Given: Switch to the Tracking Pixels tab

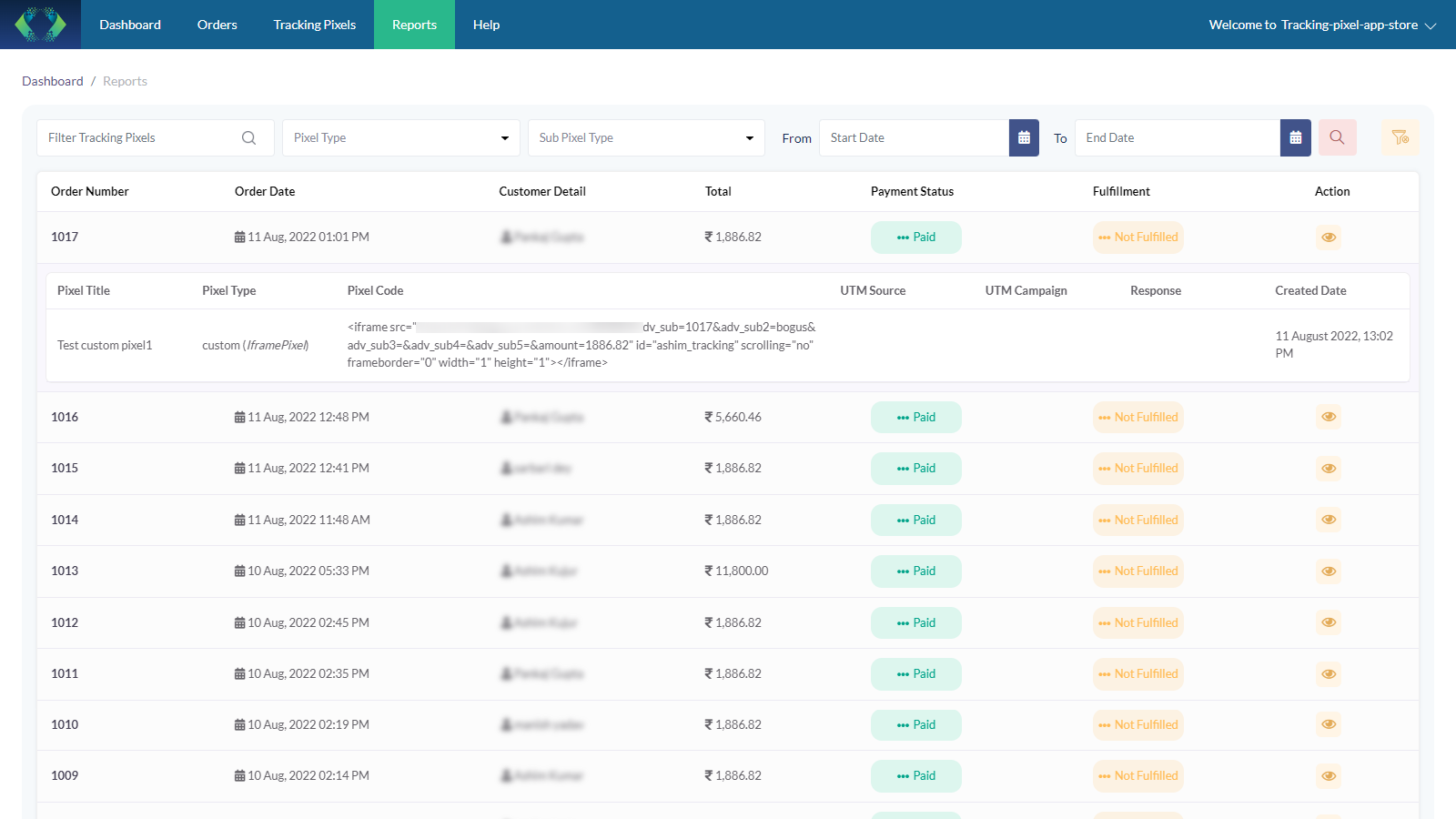Looking at the screenshot, I should [x=314, y=25].
